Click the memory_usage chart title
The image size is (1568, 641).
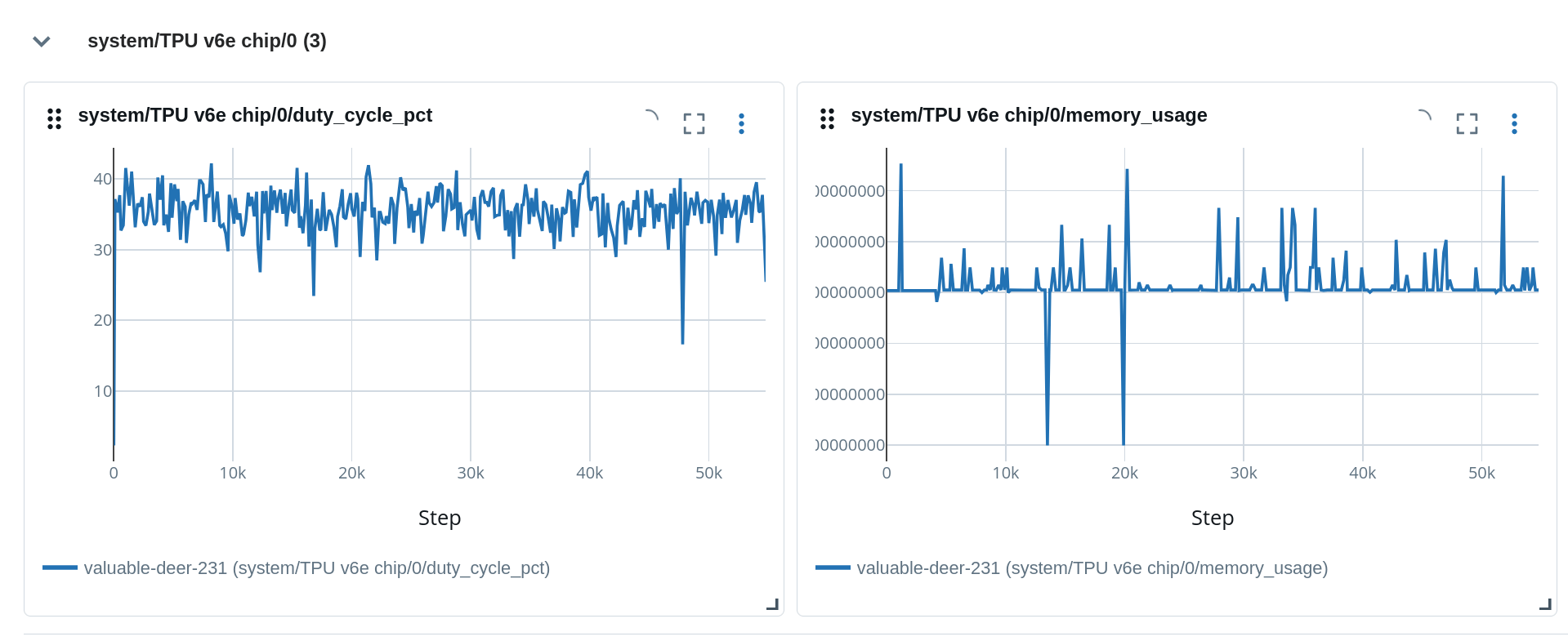click(x=1029, y=115)
